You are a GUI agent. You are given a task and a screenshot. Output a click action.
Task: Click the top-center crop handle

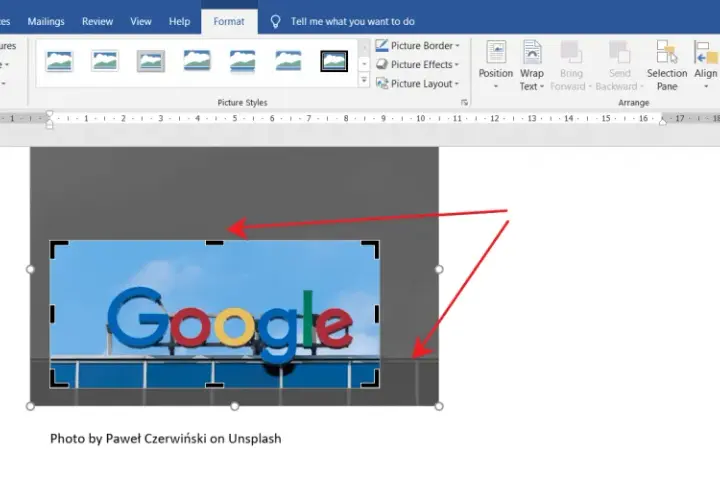coord(214,242)
